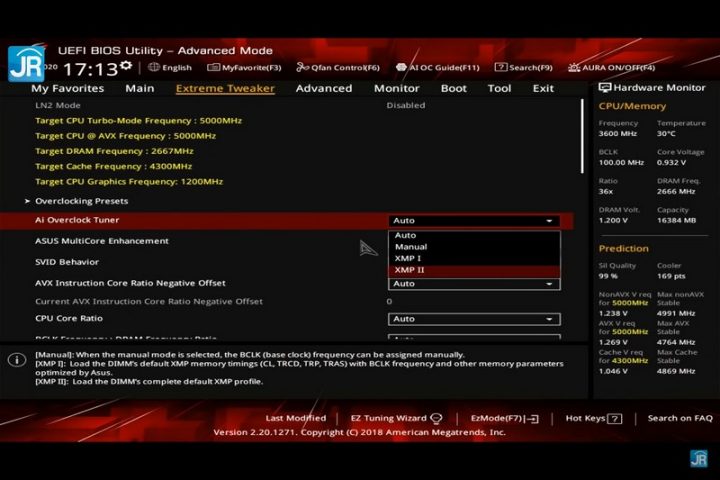Expand Overclocking Presets submenu
This screenshot has height=480, width=720.
coord(81,201)
